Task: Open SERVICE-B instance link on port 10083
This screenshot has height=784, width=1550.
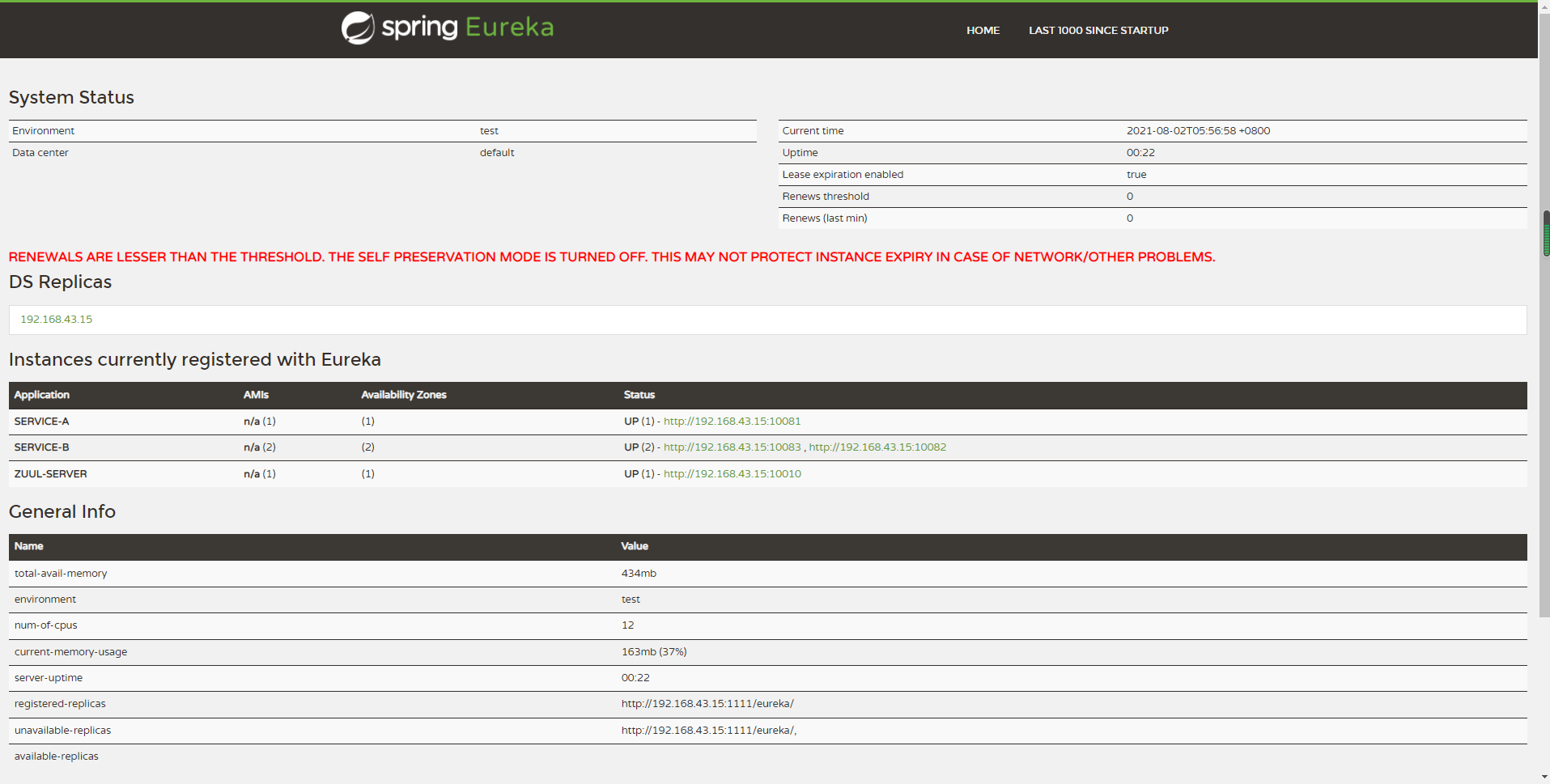Action: [732, 447]
